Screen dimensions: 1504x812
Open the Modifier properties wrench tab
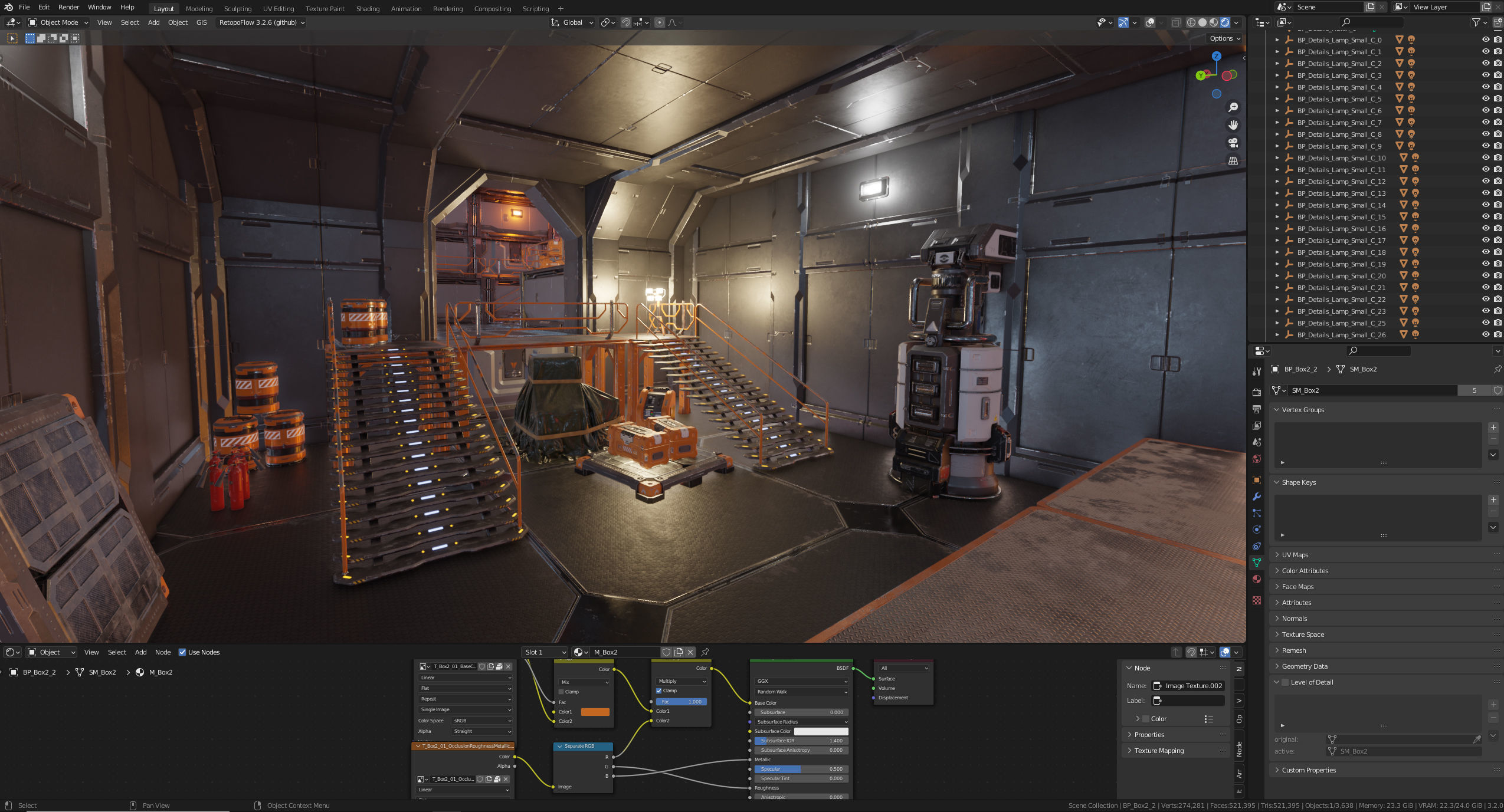click(1257, 497)
